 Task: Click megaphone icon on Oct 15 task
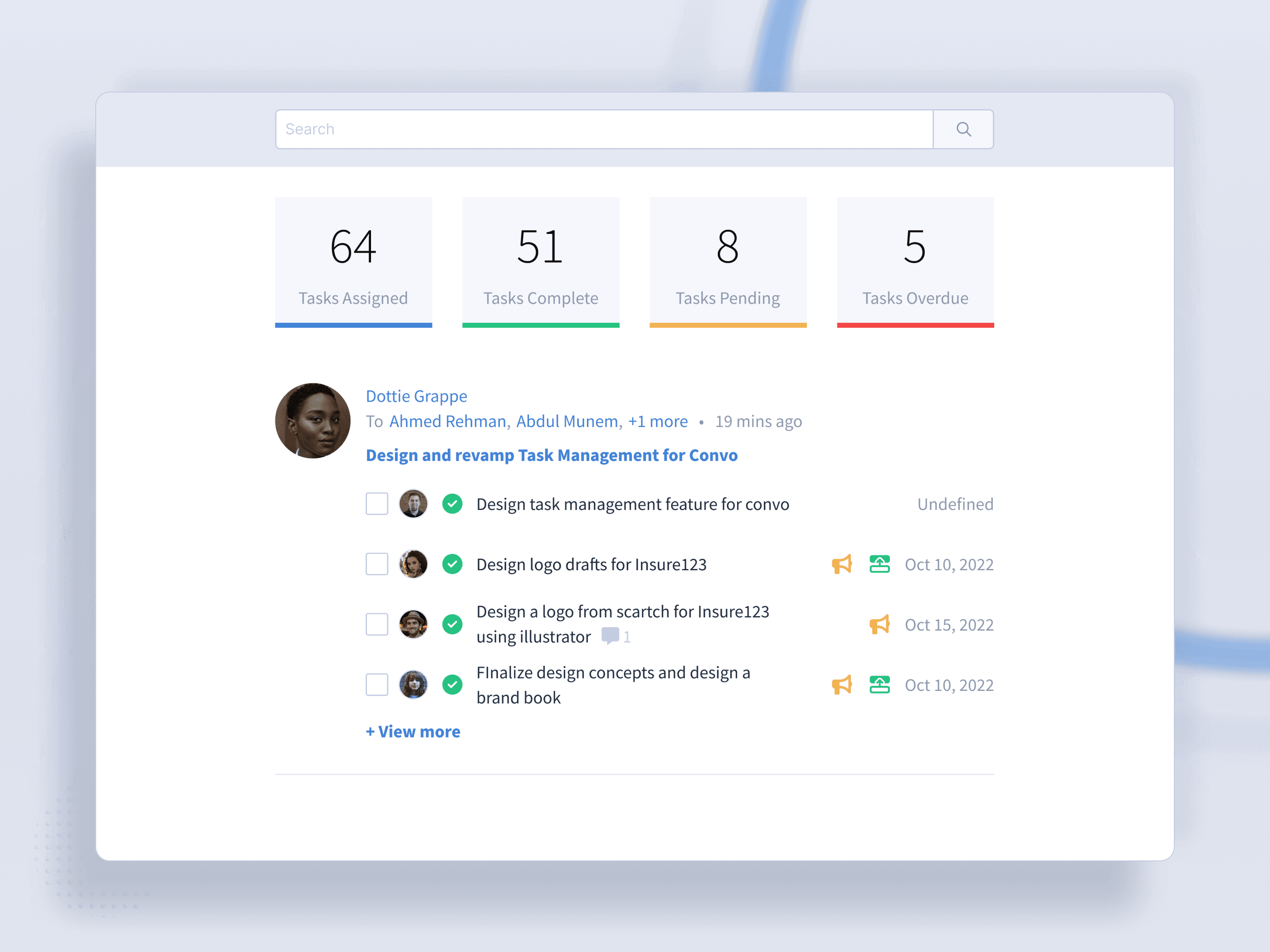point(879,624)
